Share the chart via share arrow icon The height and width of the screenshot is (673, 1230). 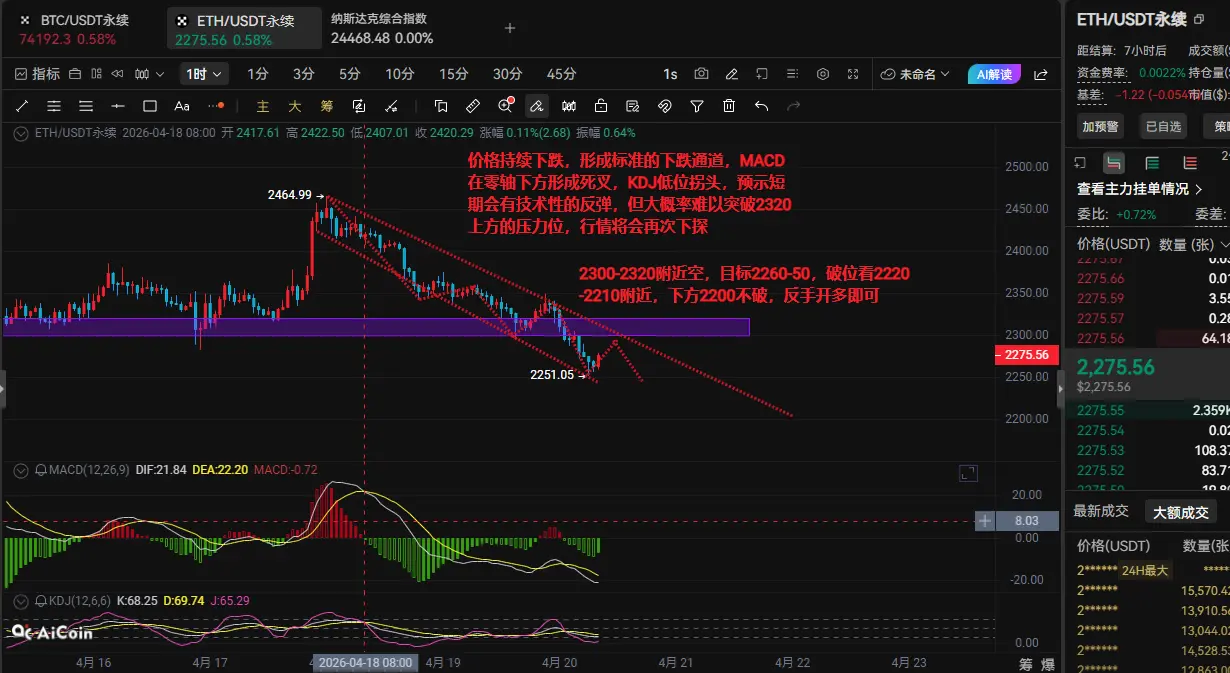[x=1041, y=74]
